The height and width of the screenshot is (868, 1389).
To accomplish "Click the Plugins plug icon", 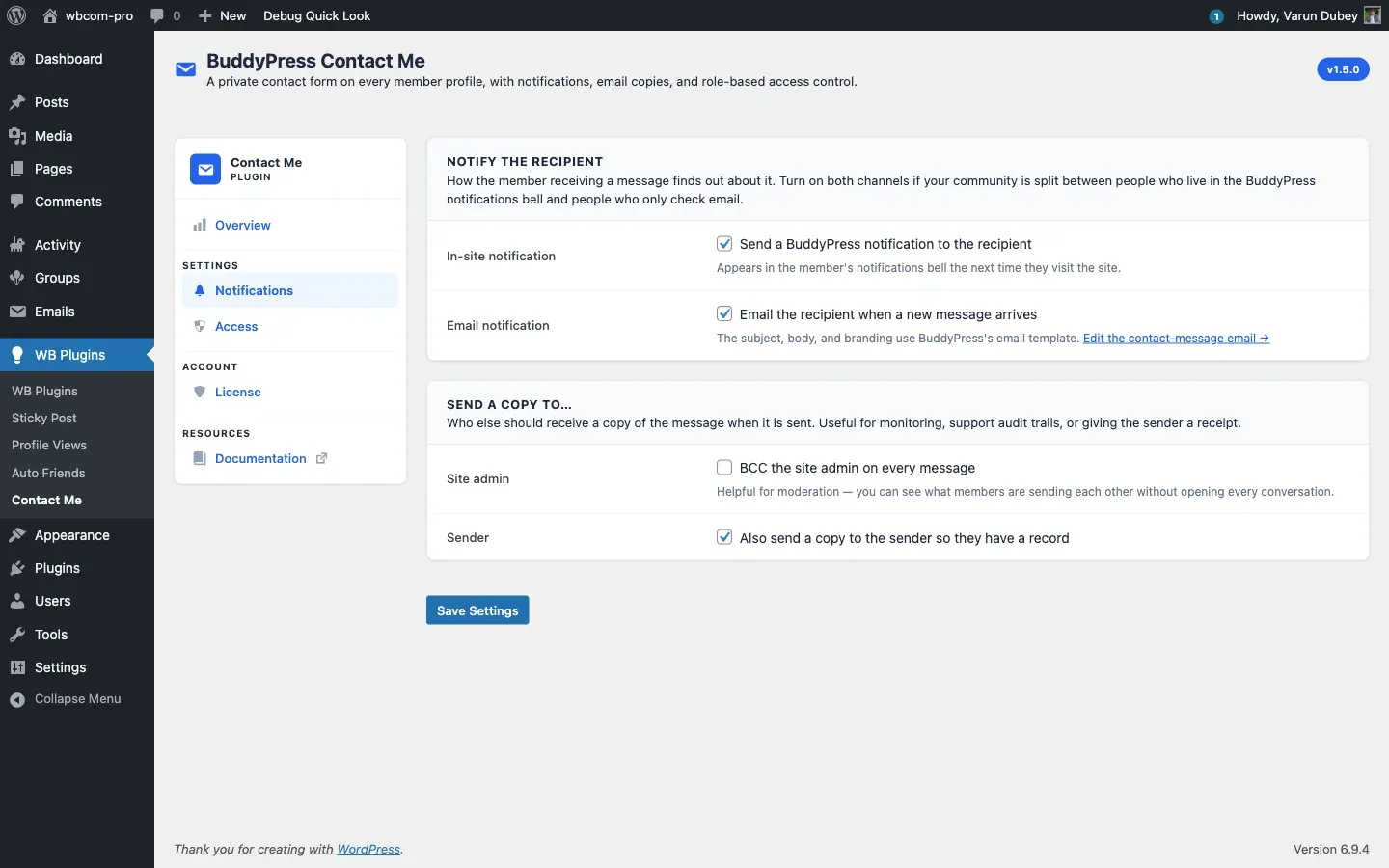I will click(x=17, y=568).
